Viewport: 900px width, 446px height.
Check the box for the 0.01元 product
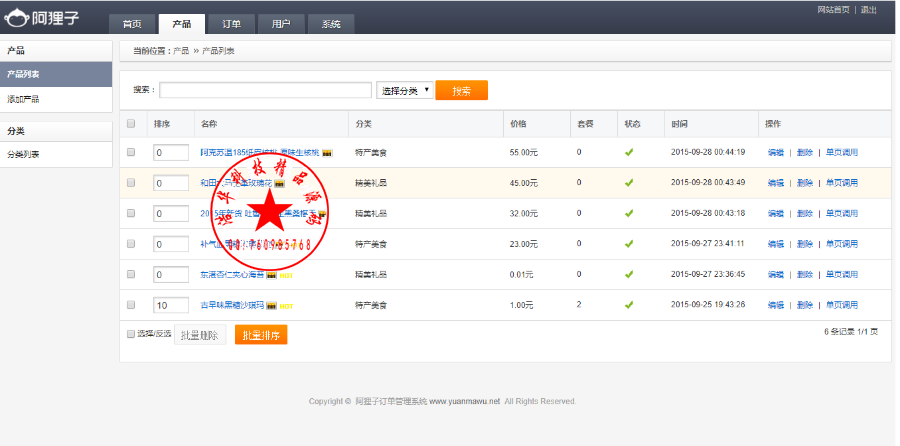pos(131,274)
